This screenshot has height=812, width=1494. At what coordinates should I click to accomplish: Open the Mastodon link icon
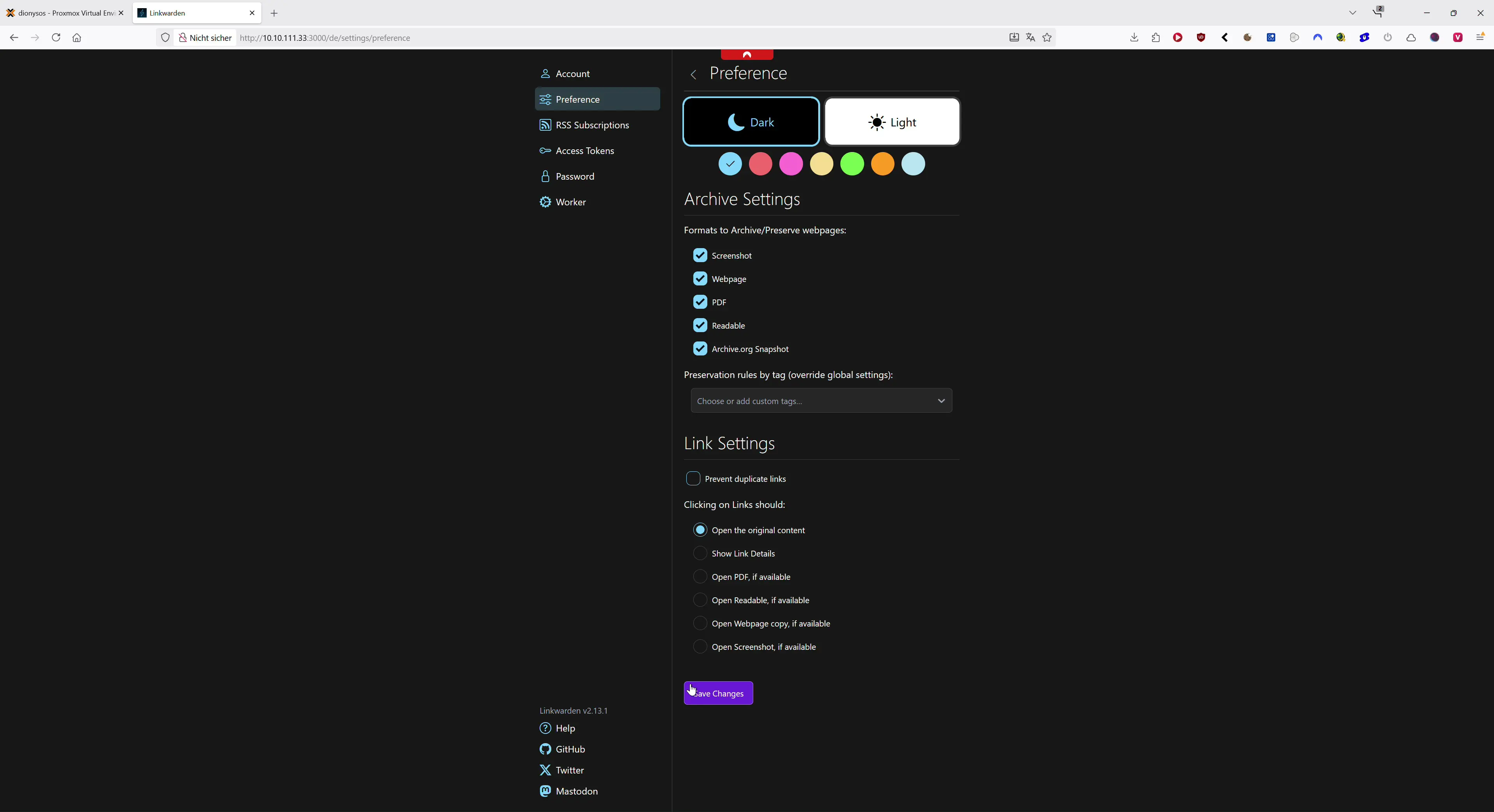[545, 791]
